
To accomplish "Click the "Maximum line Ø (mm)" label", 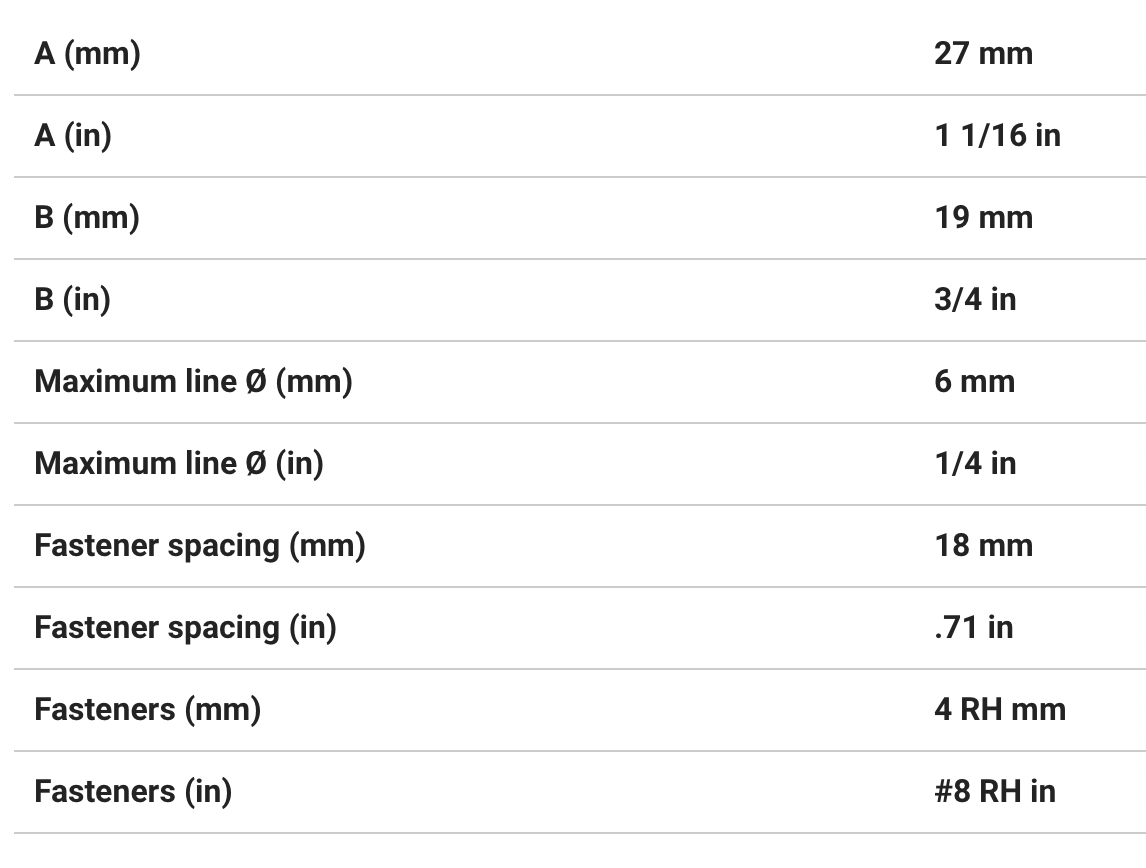I will 193,381.
